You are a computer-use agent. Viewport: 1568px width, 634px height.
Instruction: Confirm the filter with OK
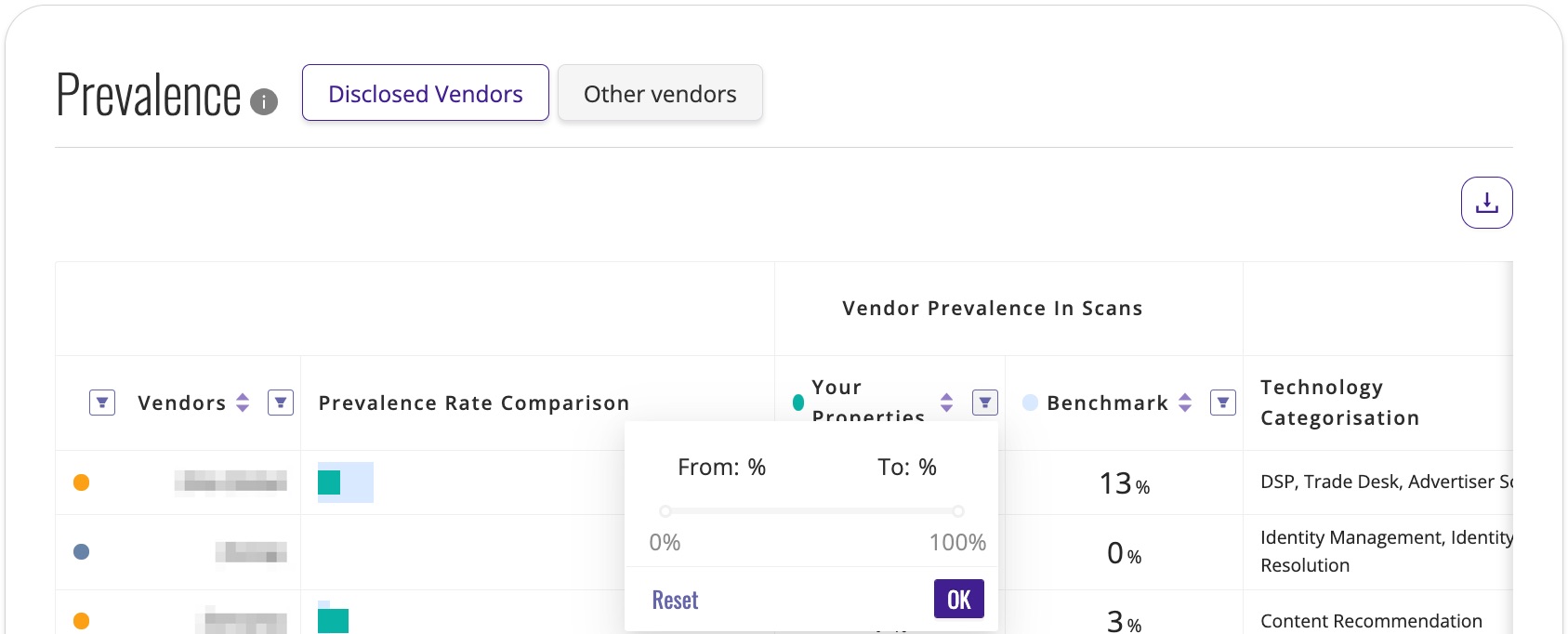click(x=959, y=599)
